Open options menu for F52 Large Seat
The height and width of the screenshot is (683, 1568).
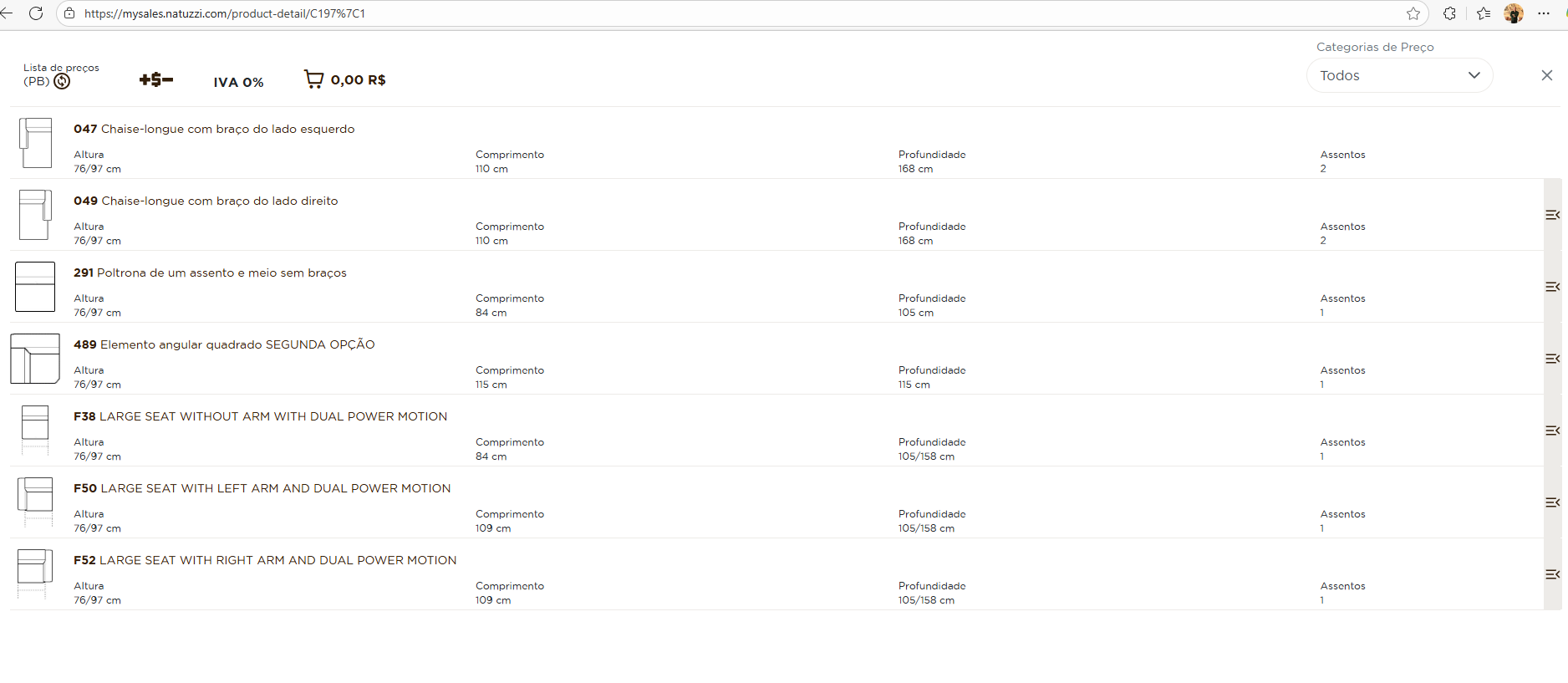click(1552, 574)
